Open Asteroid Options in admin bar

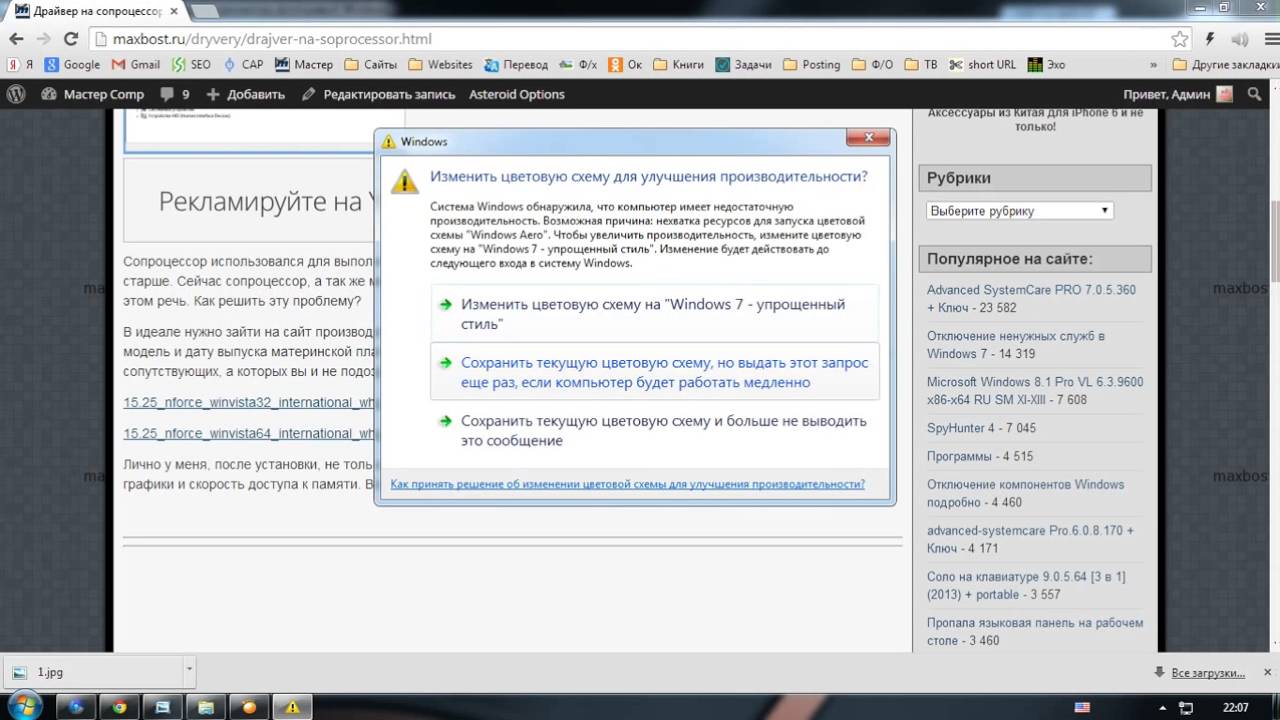517,94
